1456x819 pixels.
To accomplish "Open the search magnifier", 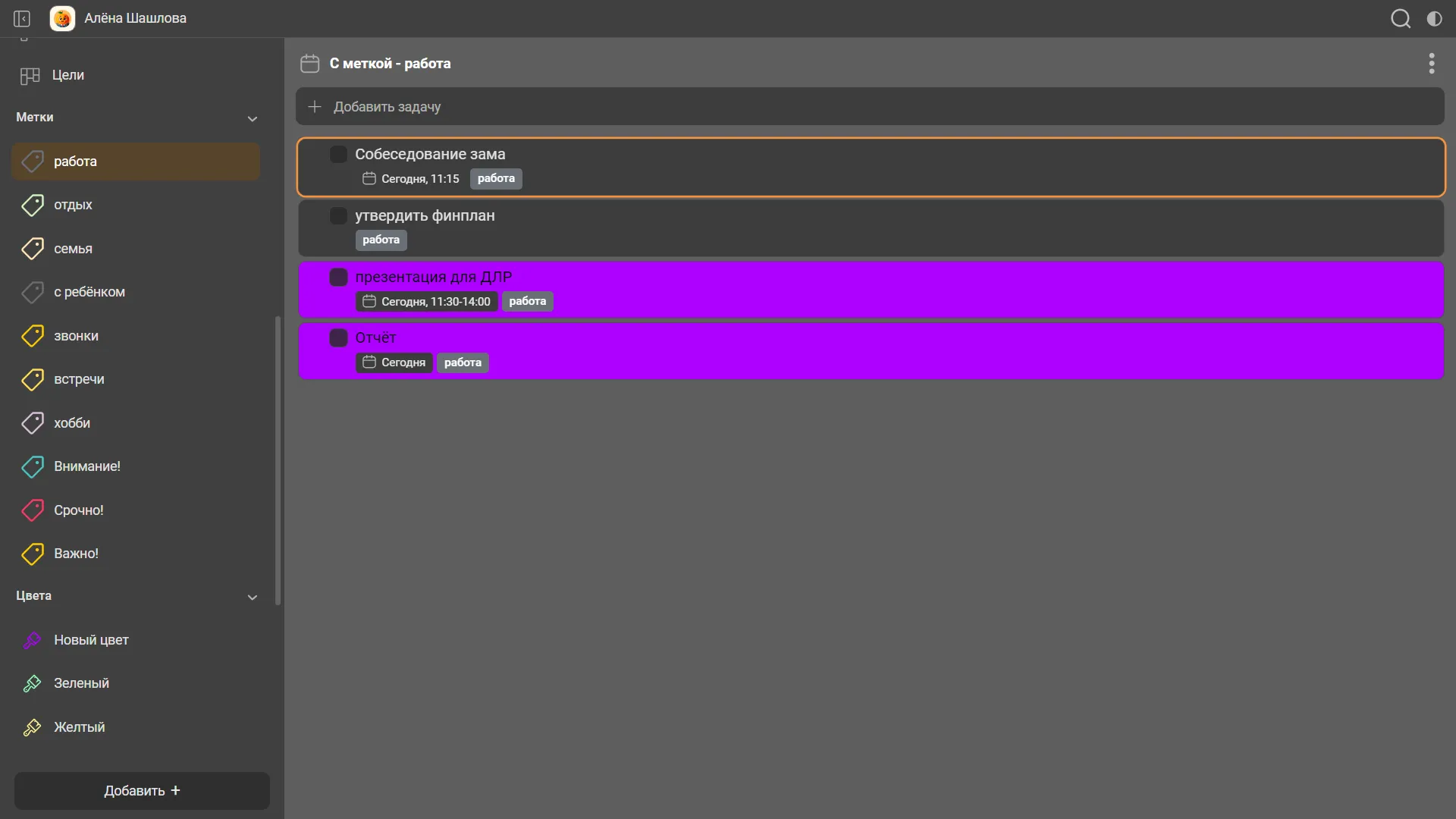I will click(1400, 18).
